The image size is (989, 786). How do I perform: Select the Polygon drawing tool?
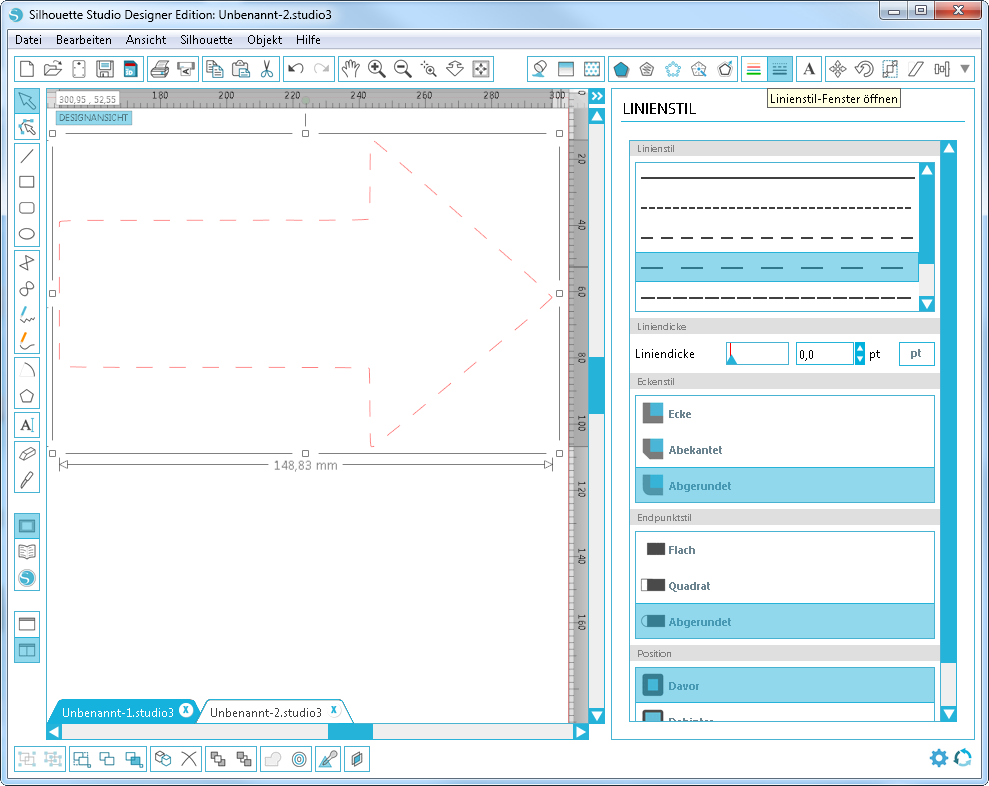(x=27, y=395)
